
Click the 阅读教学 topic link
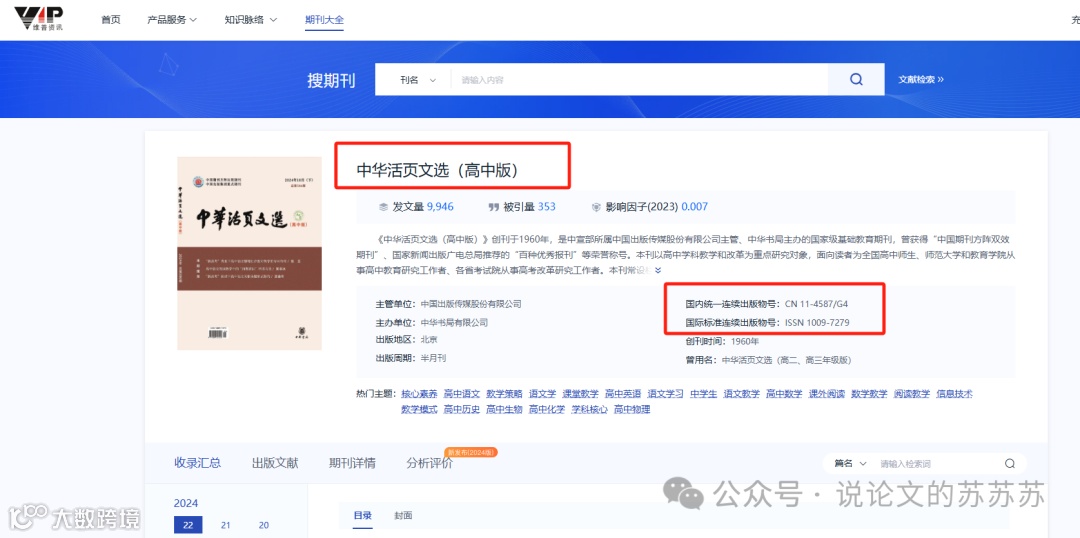click(912, 394)
